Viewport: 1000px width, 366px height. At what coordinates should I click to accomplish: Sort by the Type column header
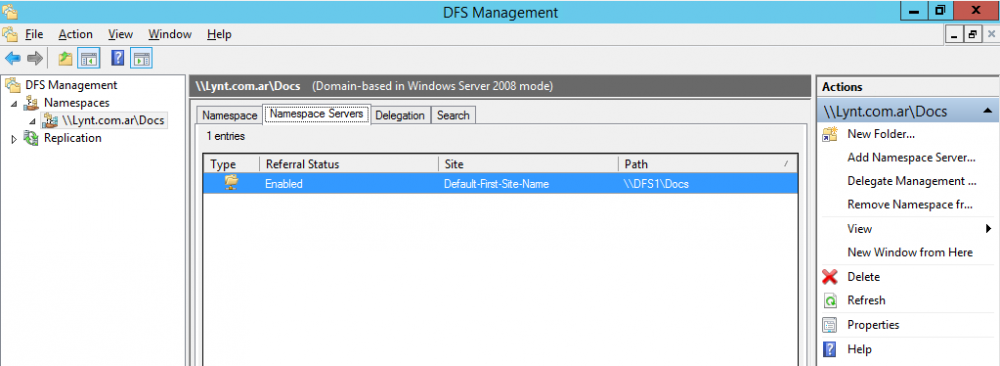tap(232, 164)
